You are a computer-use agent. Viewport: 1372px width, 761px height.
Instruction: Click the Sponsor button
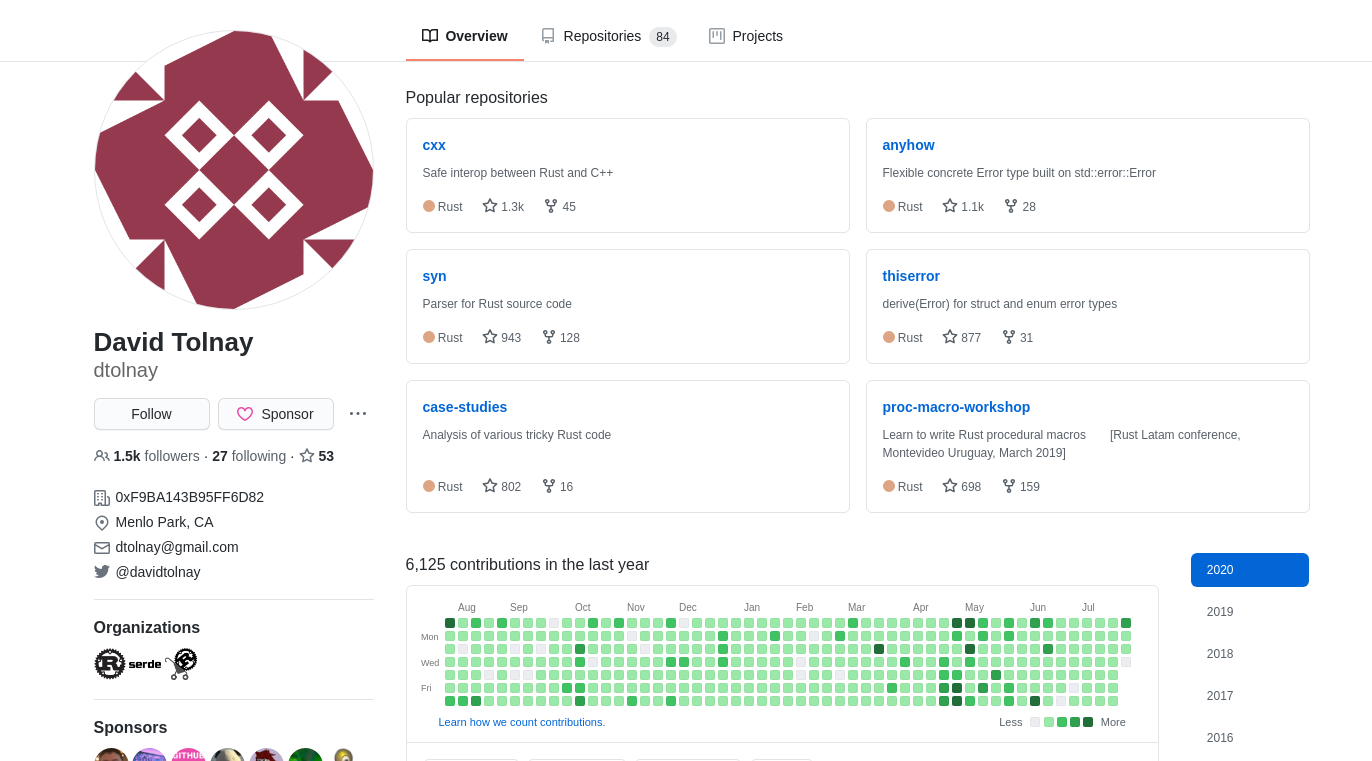(x=276, y=414)
